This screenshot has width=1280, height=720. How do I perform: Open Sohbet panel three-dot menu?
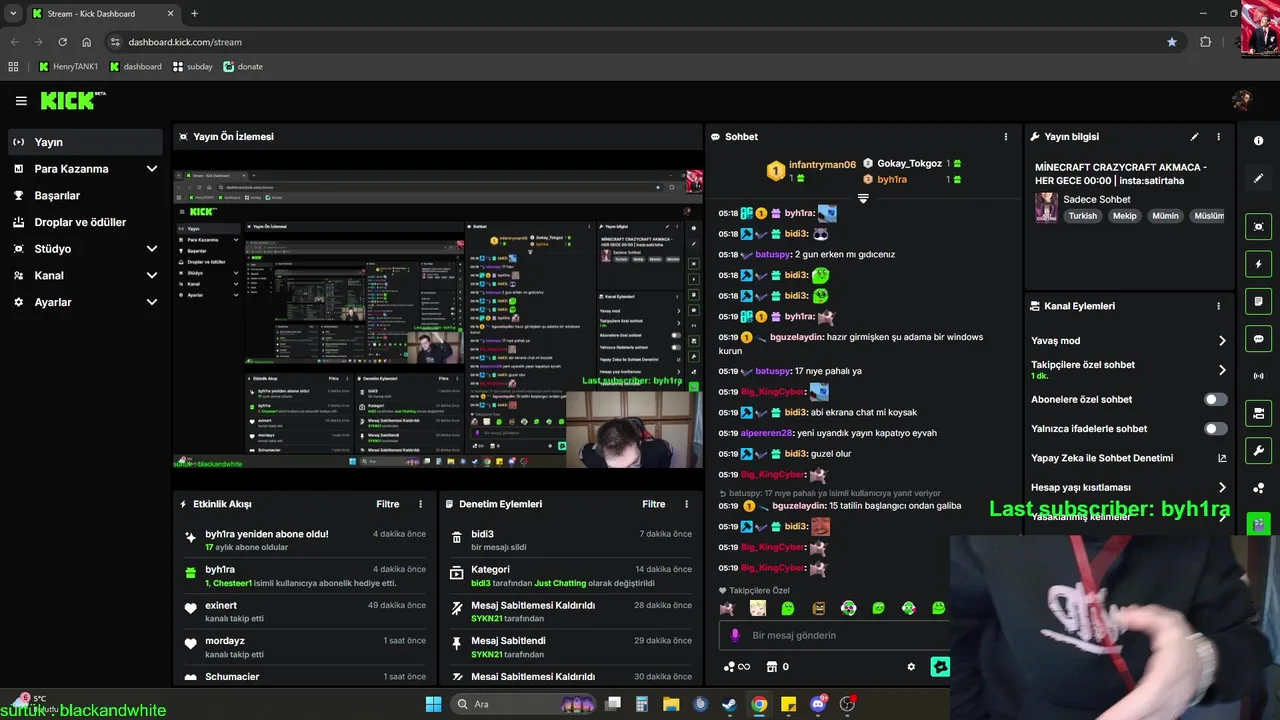[x=1006, y=137]
